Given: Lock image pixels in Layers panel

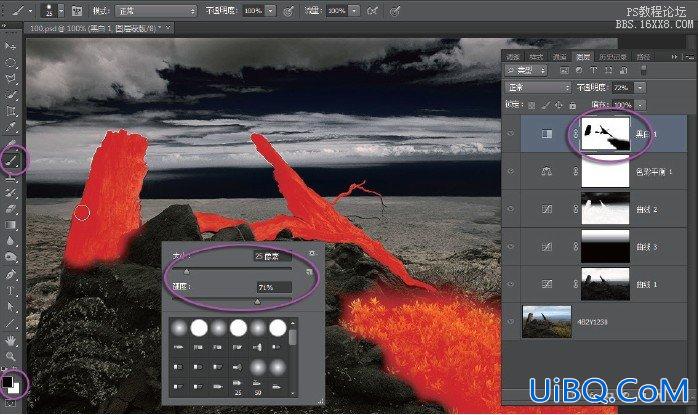Looking at the screenshot, I should pos(545,105).
